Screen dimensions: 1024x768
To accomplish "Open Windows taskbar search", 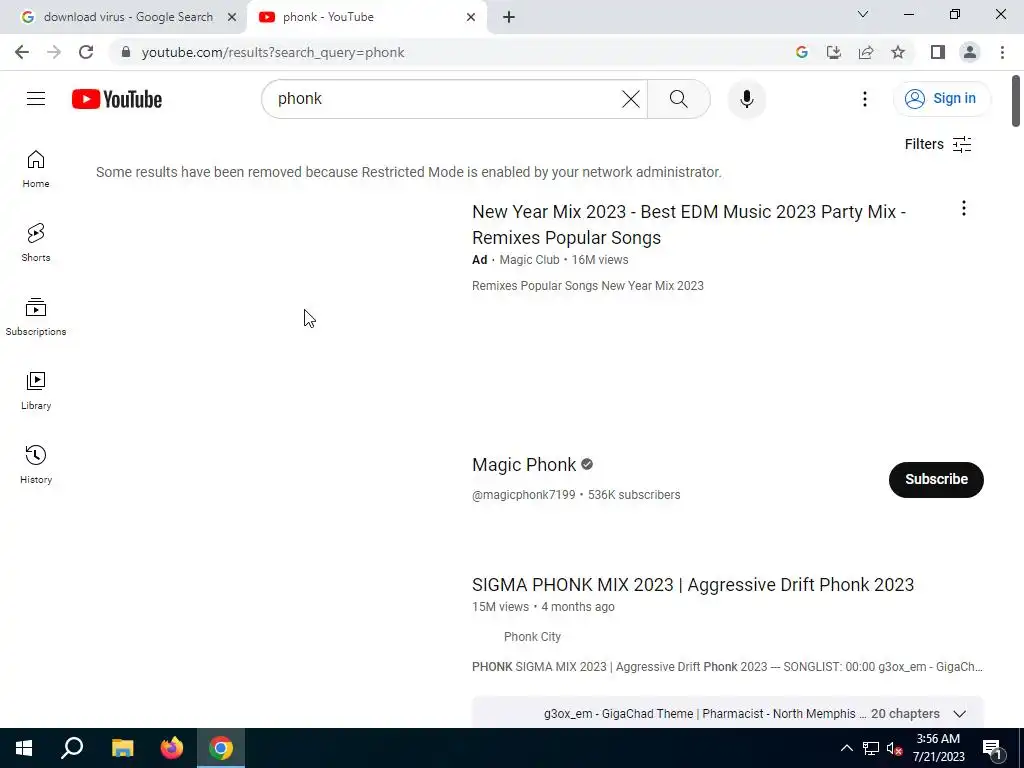I will click(x=72, y=748).
